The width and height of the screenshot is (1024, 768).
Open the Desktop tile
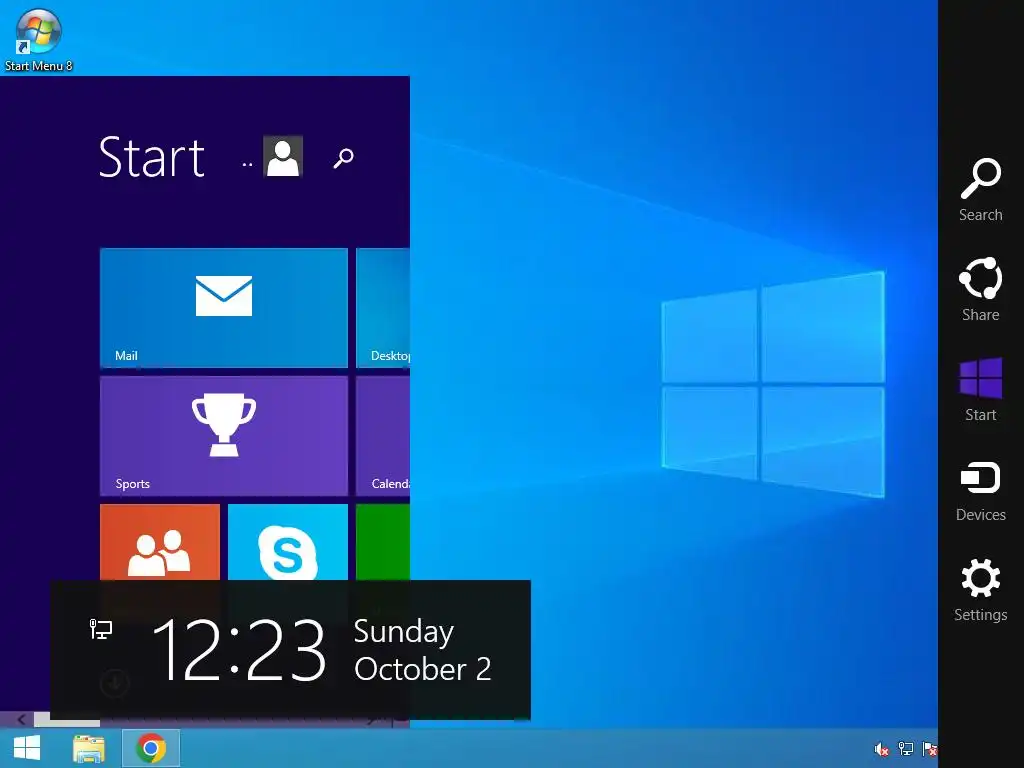[383, 308]
